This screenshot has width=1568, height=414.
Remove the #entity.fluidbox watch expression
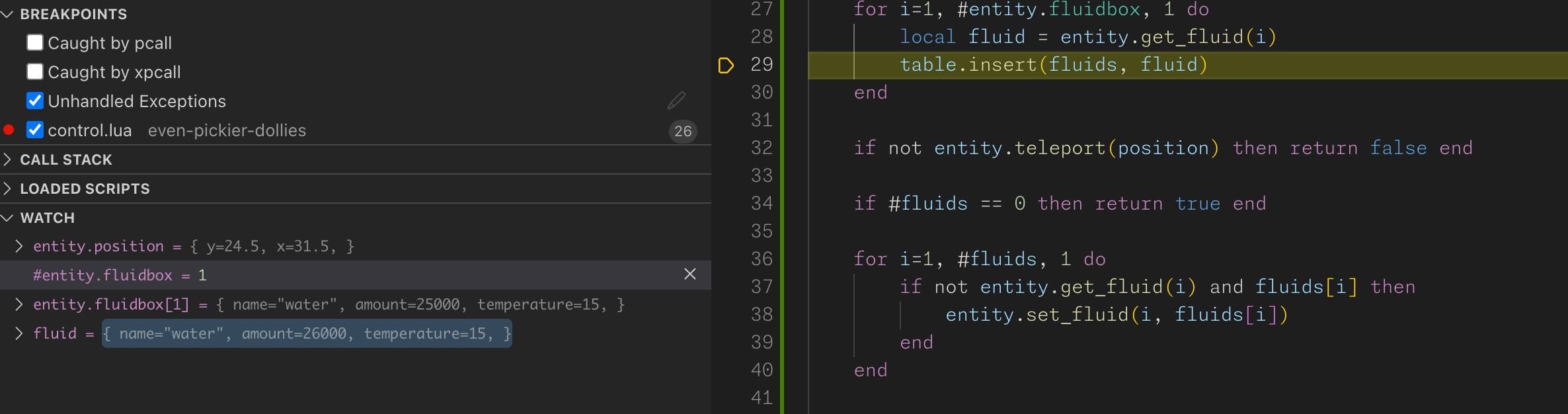click(689, 274)
